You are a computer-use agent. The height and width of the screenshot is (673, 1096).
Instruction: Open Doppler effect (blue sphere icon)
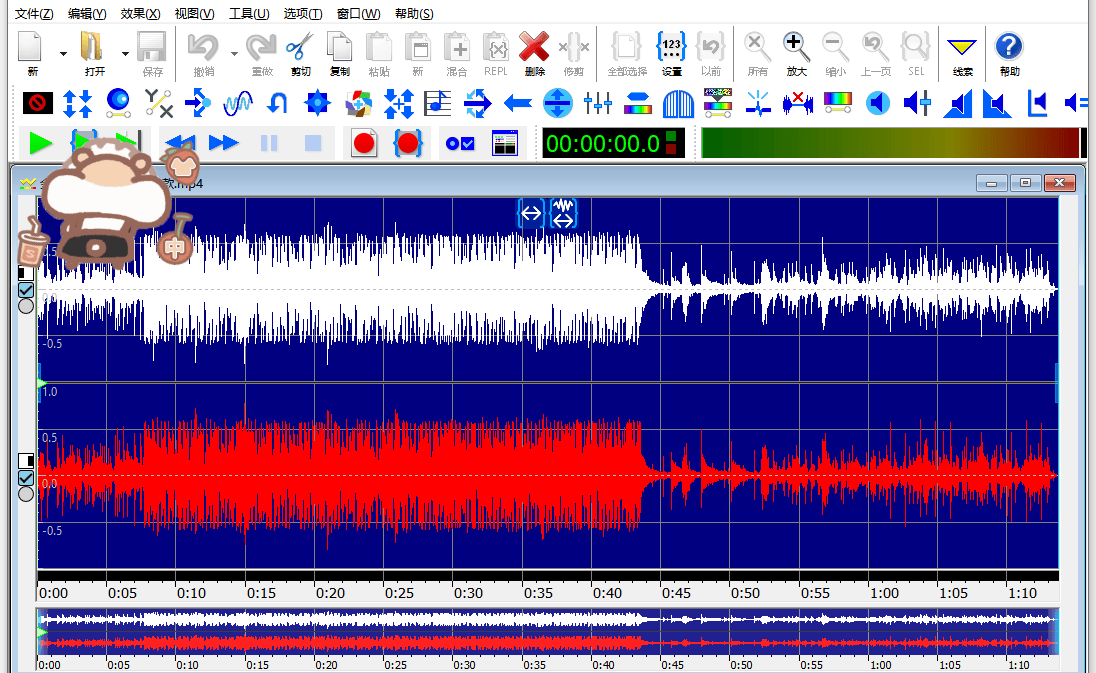pyautogui.click(x=118, y=103)
